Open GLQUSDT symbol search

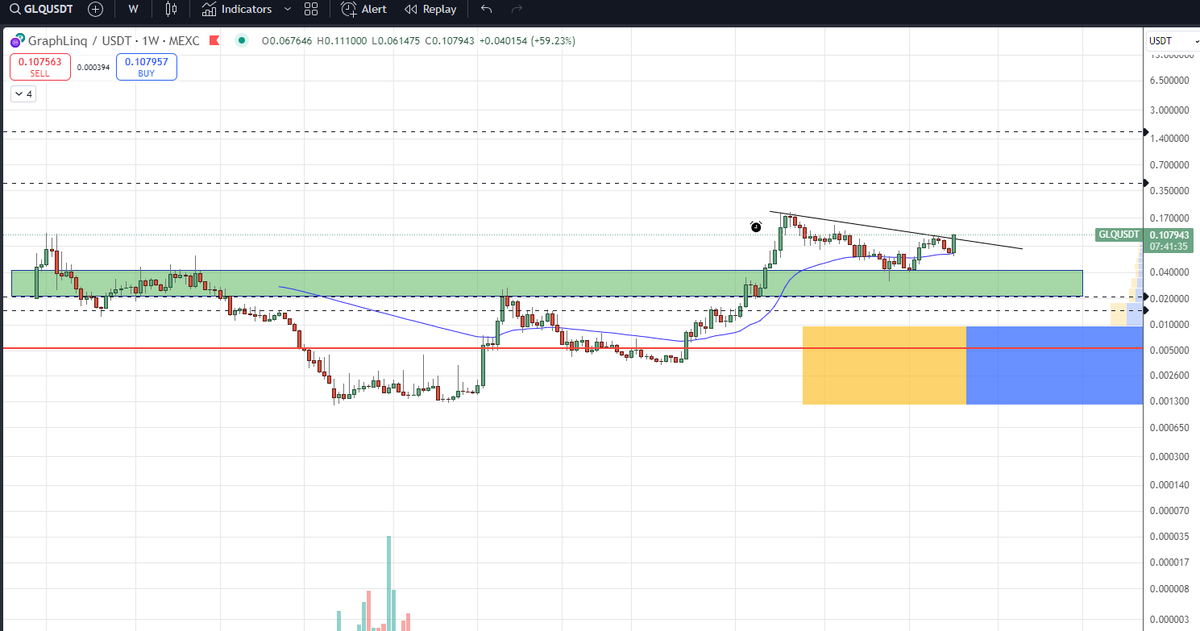coord(43,9)
